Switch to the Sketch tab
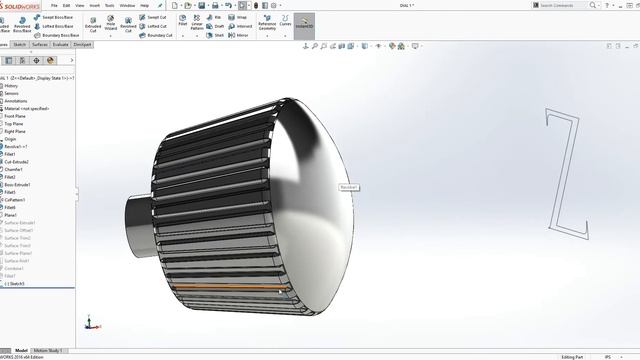 point(20,44)
